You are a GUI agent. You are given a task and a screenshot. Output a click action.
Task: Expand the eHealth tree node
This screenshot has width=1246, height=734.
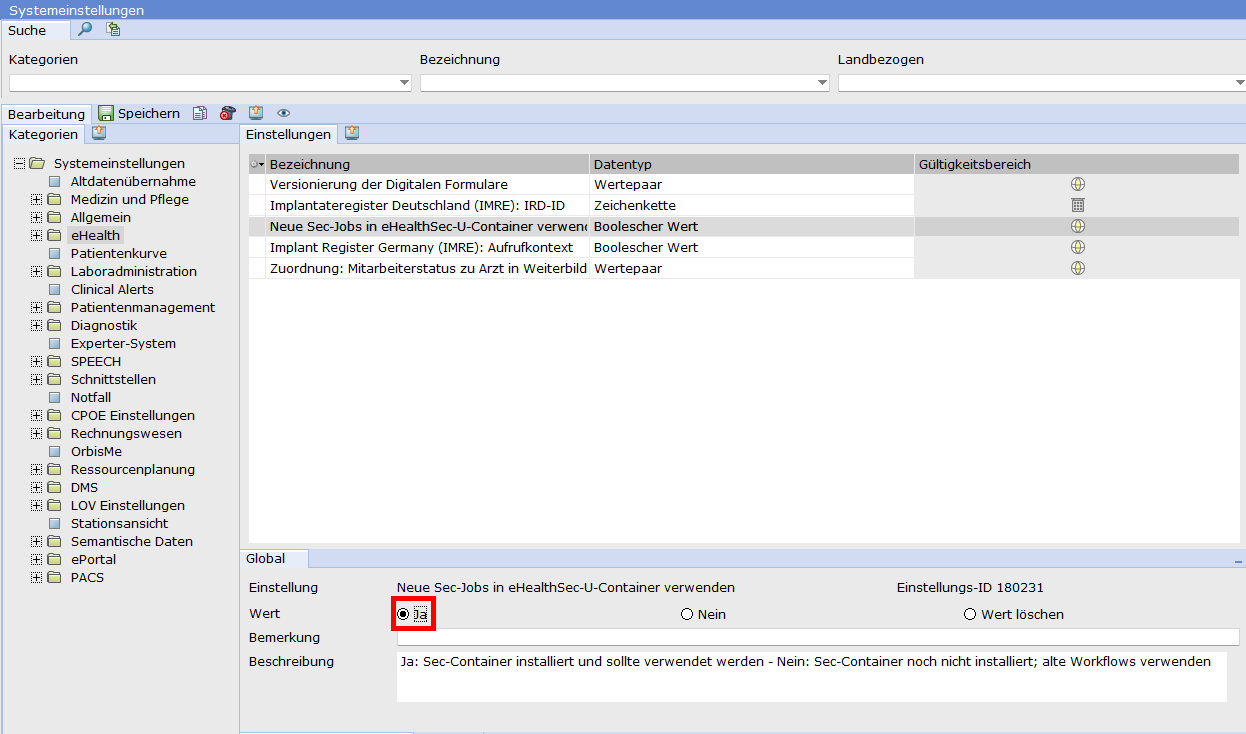point(36,235)
